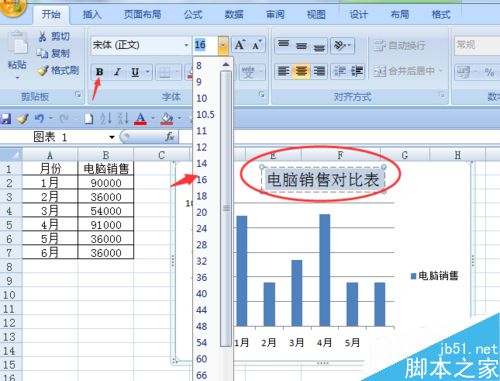Toggle Italic formatting button
The height and width of the screenshot is (381, 500).
tap(117, 72)
